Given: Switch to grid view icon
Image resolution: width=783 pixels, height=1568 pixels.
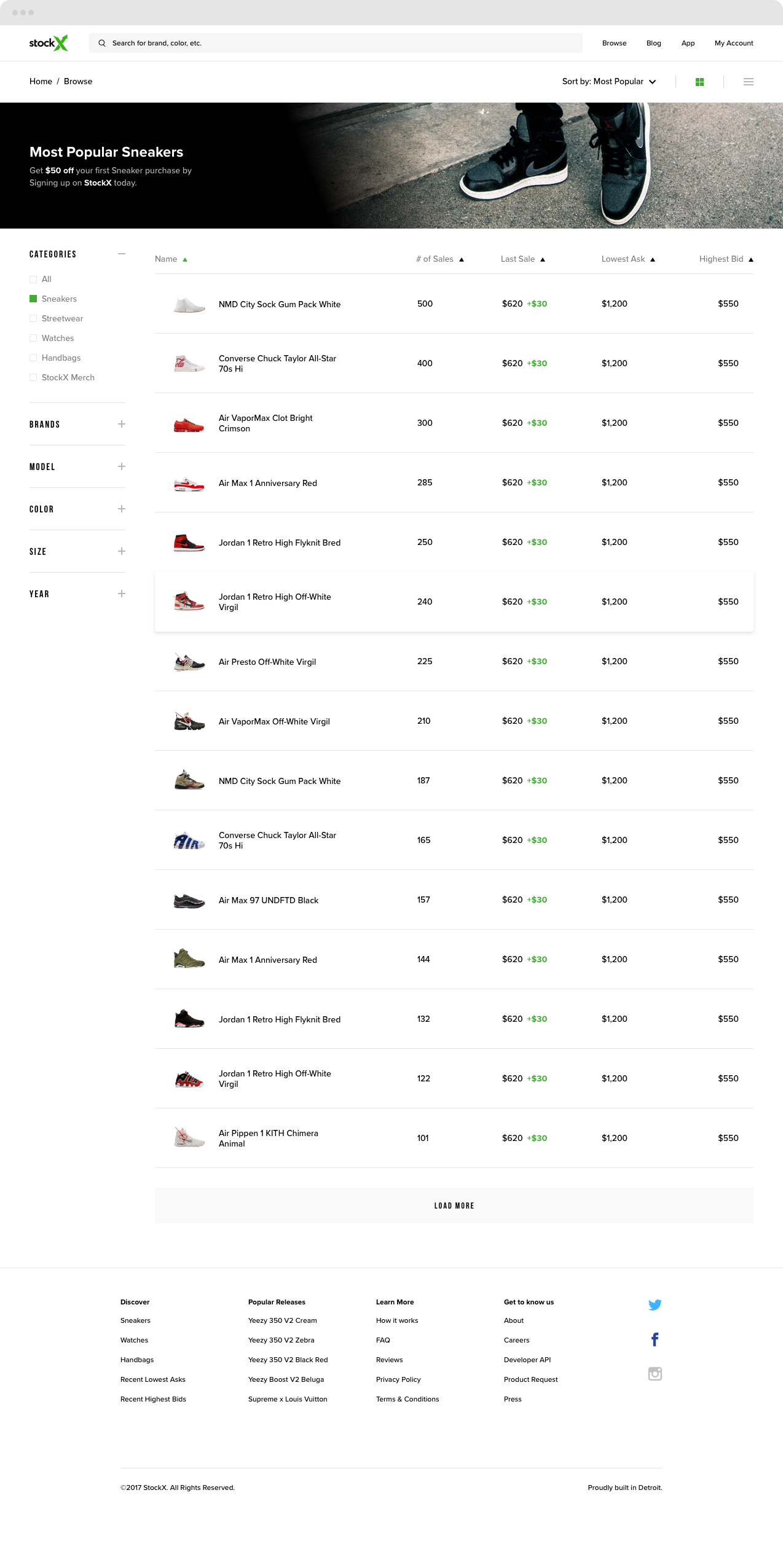Looking at the screenshot, I should 699,82.
